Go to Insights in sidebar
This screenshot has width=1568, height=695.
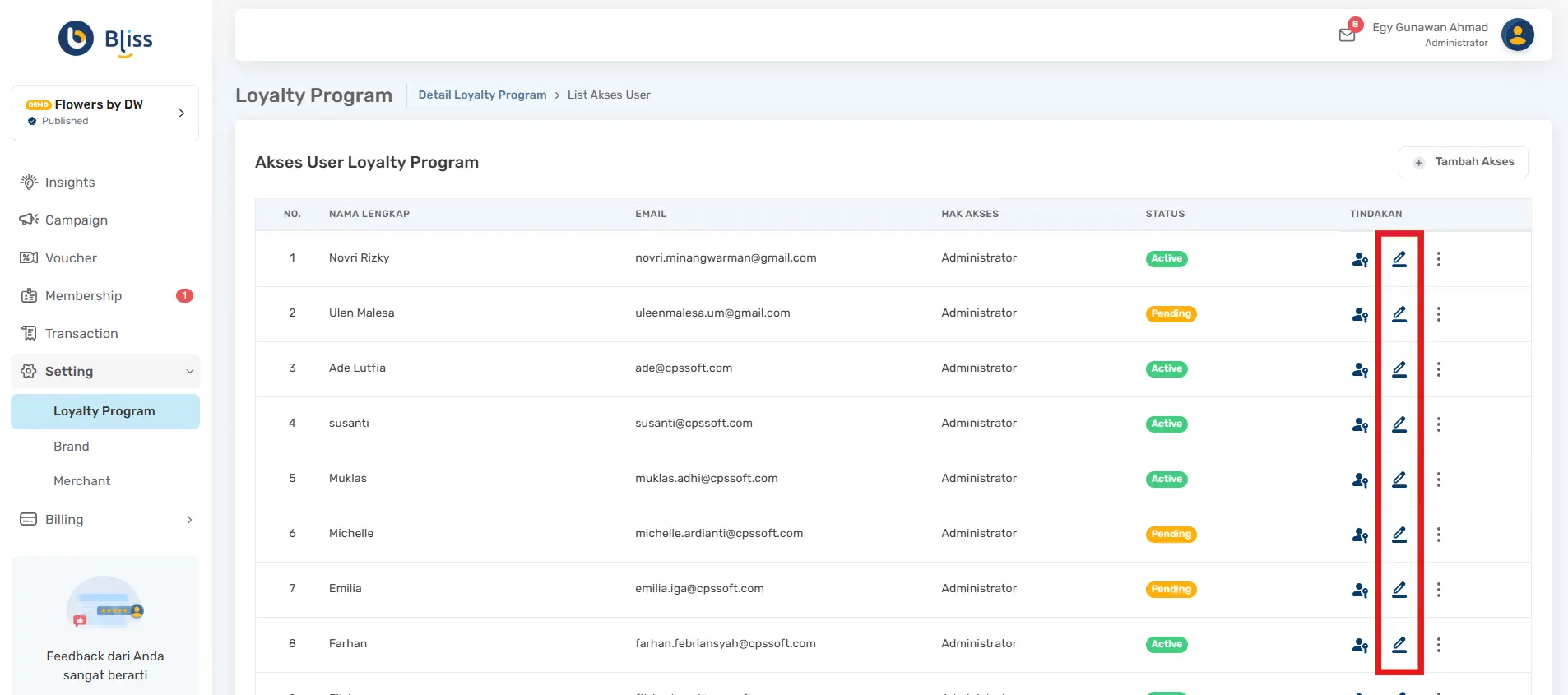click(x=70, y=183)
